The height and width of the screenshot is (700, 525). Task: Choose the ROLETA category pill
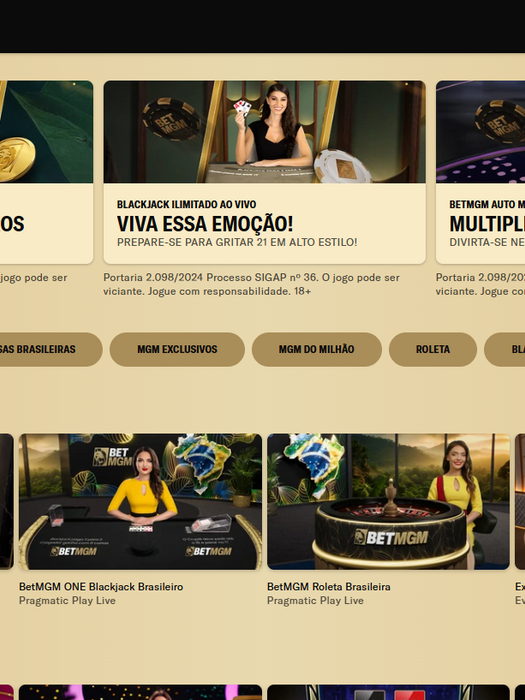(433, 349)
